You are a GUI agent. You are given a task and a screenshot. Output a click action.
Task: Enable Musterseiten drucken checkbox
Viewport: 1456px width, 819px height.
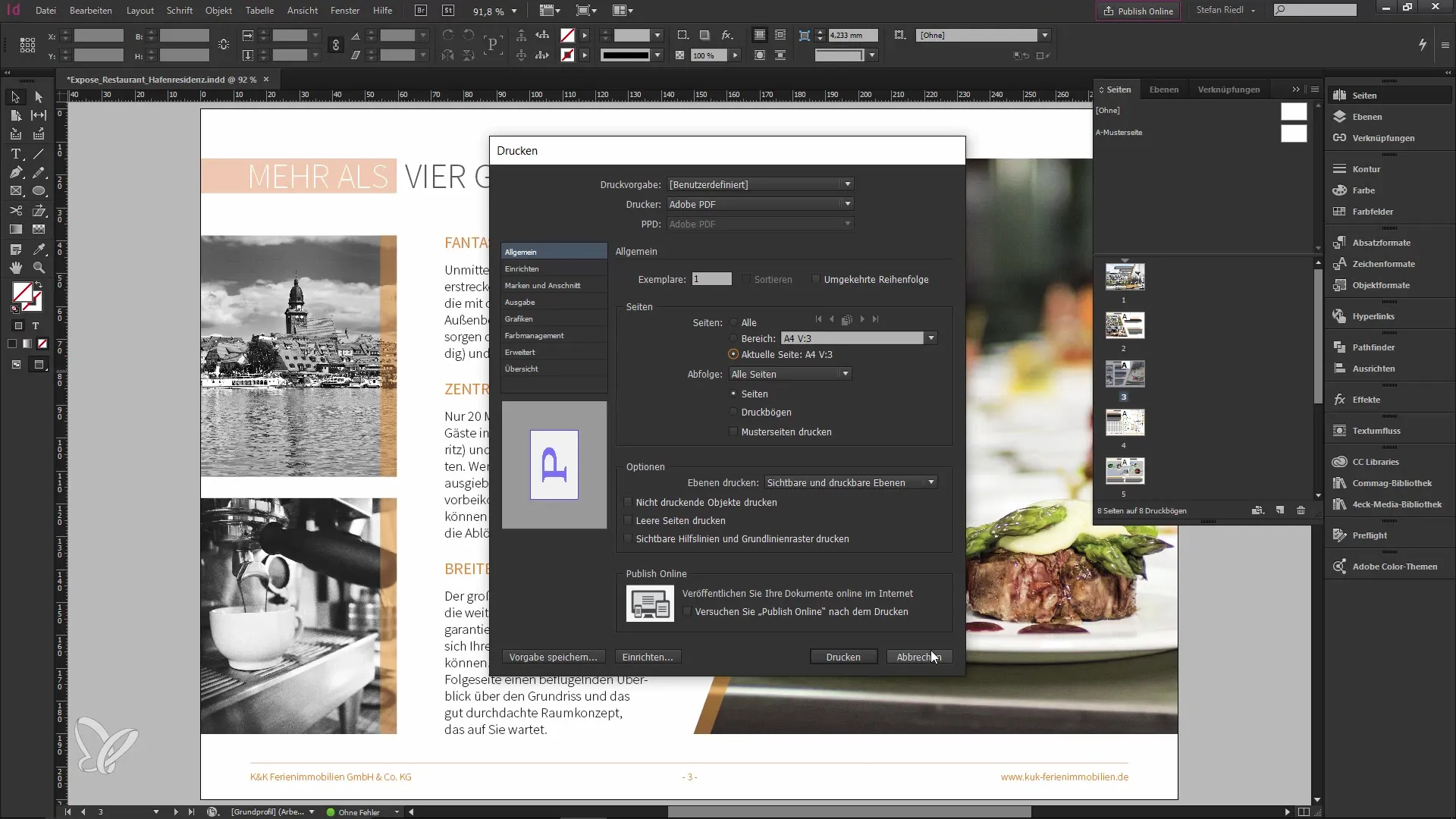tap(733, 432)
